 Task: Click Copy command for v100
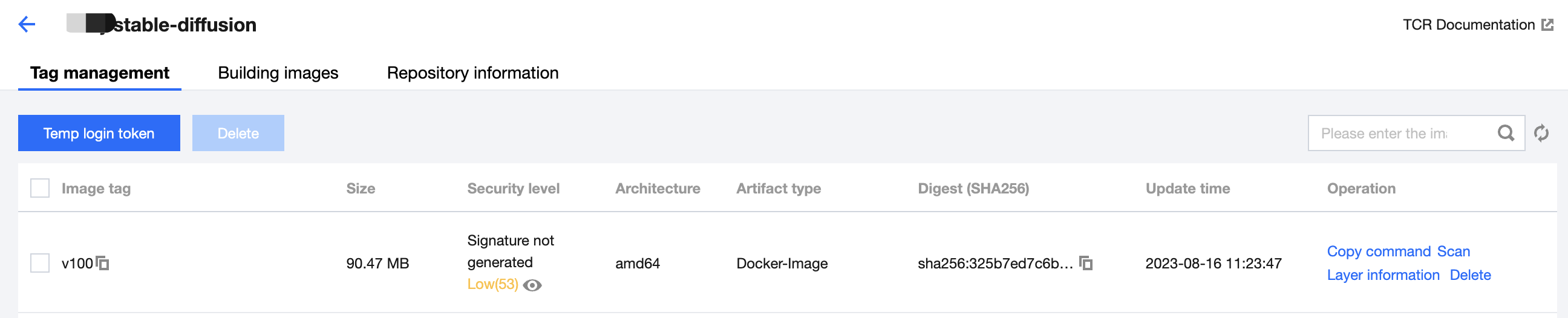pyautogui.click(x=1378, y=251)
